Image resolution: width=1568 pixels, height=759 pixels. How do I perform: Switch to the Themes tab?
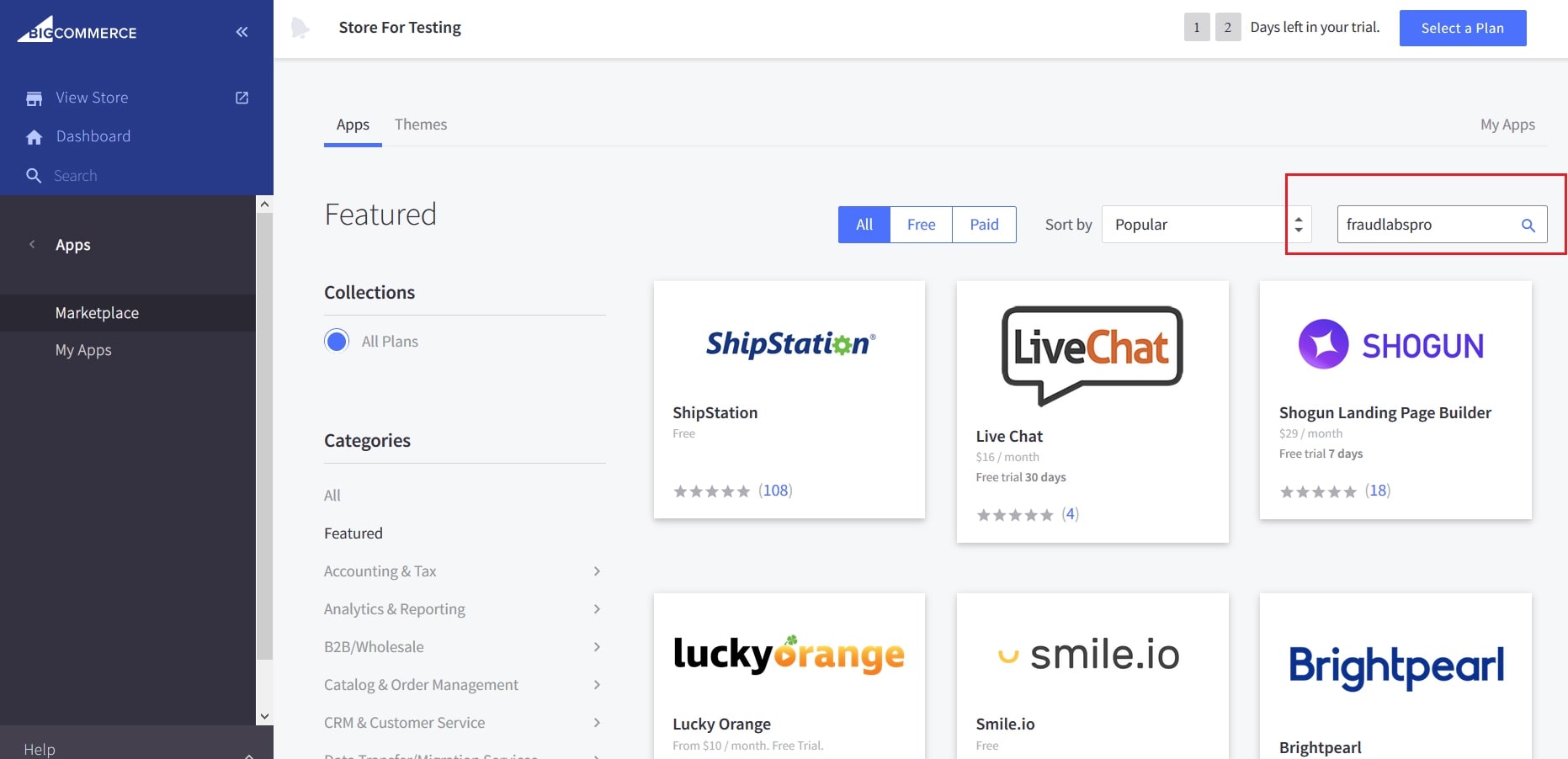[x=420, y=125]
